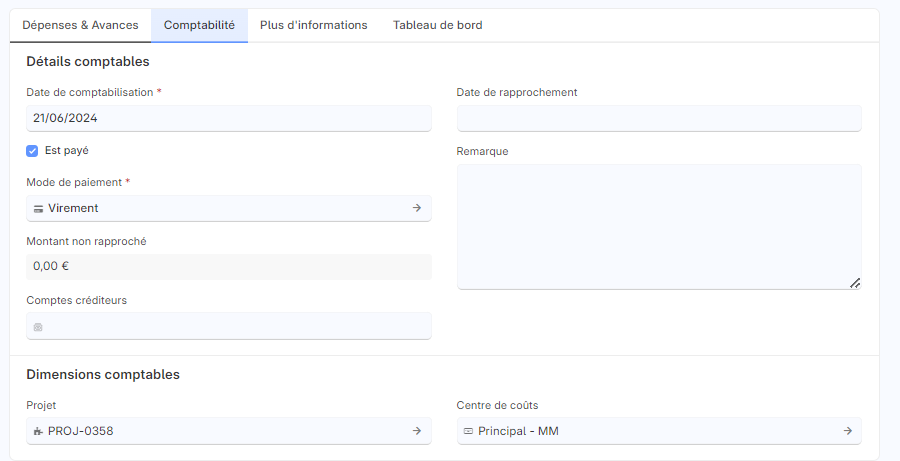Switch to the Dépenses & Avances tab
900x461 pixels.
80,25
